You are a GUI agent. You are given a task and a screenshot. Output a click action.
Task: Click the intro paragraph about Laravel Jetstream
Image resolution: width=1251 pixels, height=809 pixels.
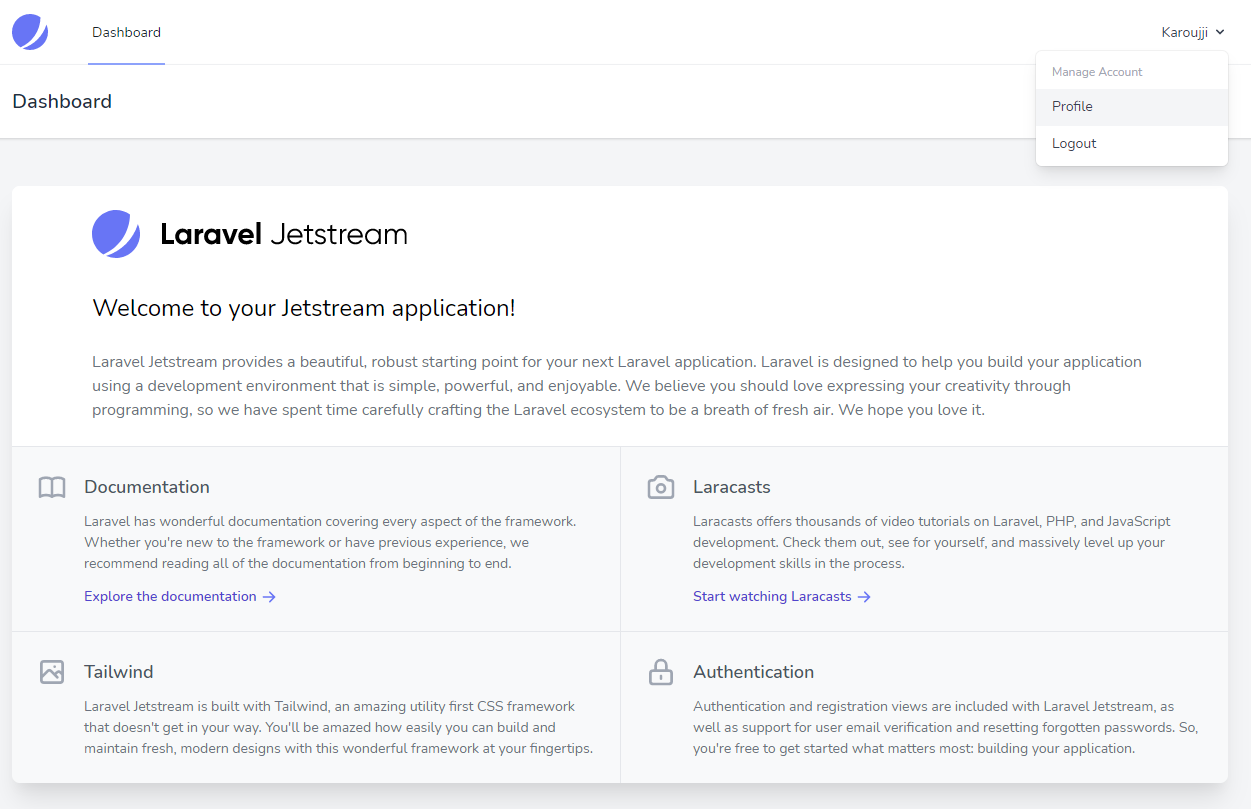pyautogui.click(x=617, y=386)
